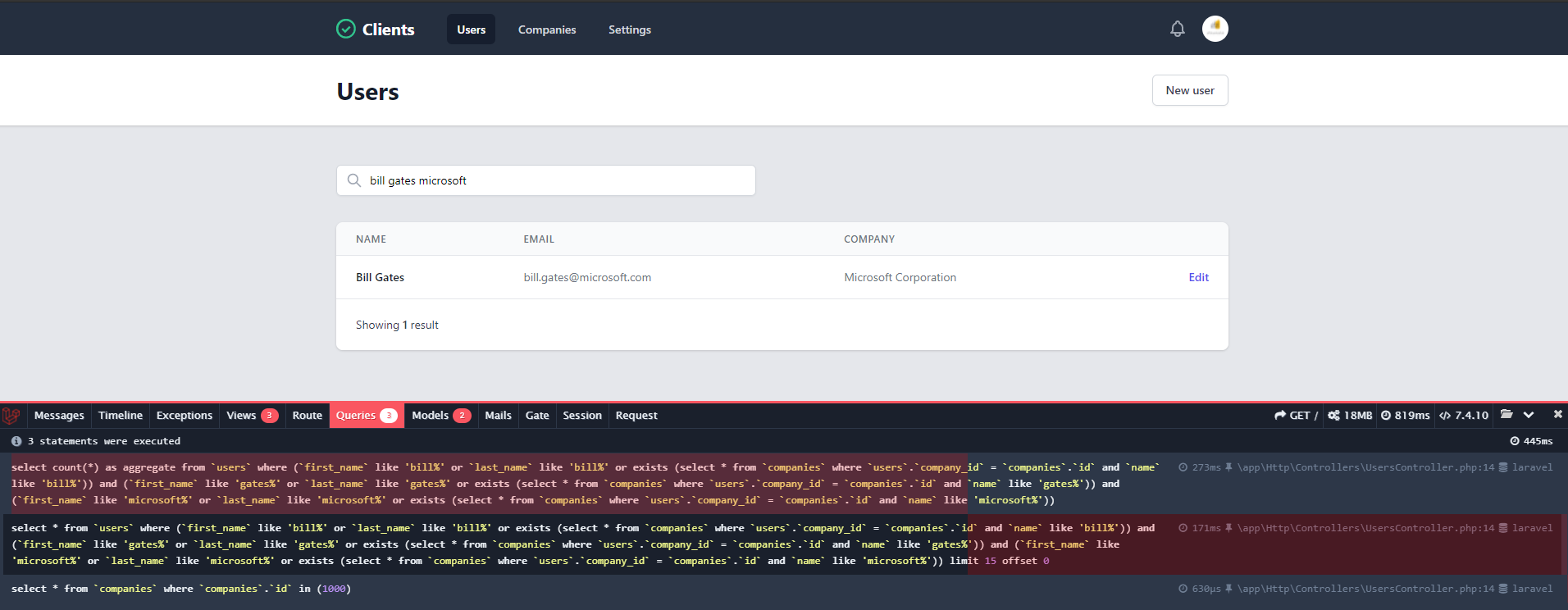The height and width of the screenshot is (610, 1568).
Task: Focus the search field containing bill gates microsoft
Action: (558, 180)
